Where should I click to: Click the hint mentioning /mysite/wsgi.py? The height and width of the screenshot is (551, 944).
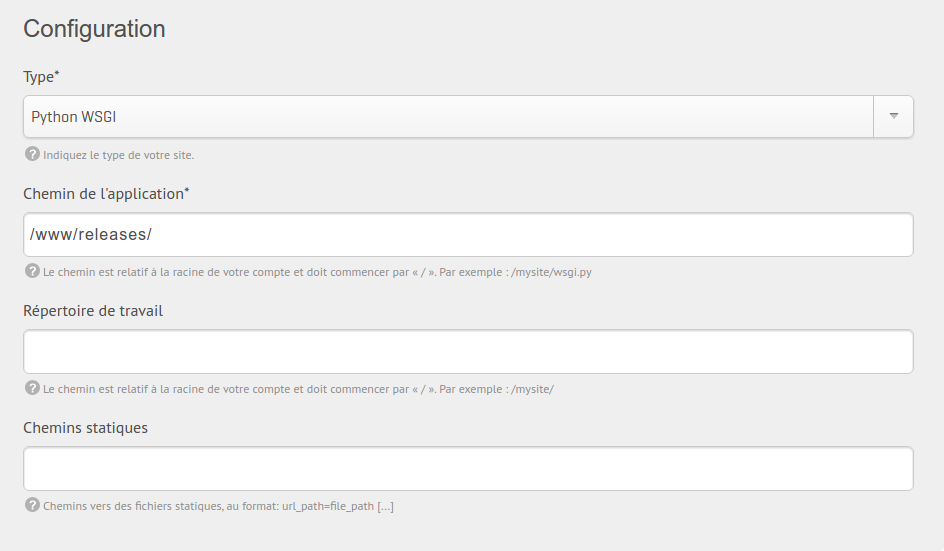coord(317,272)
